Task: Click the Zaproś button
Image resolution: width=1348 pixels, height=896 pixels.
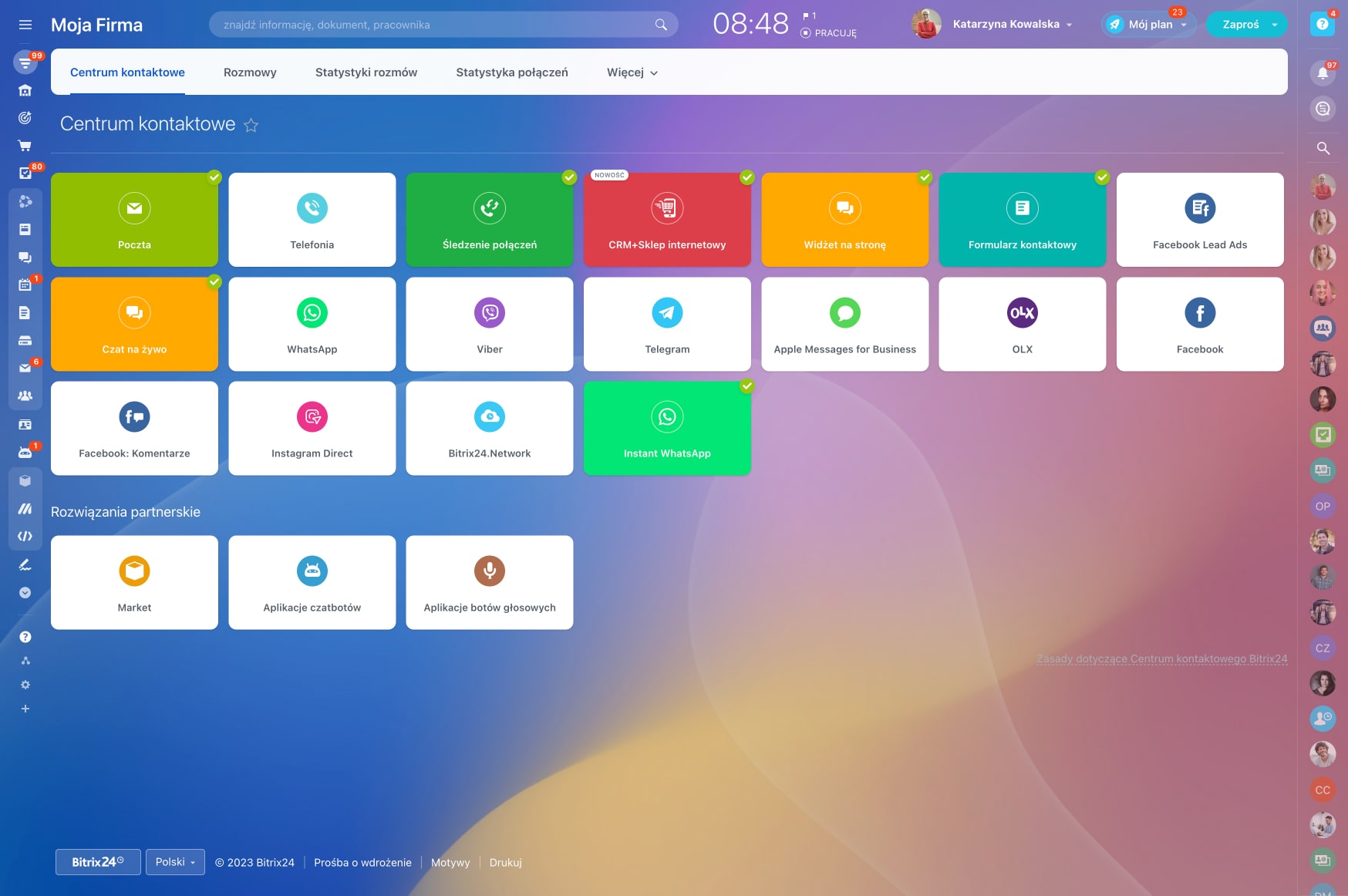Action: point(1240,25)
